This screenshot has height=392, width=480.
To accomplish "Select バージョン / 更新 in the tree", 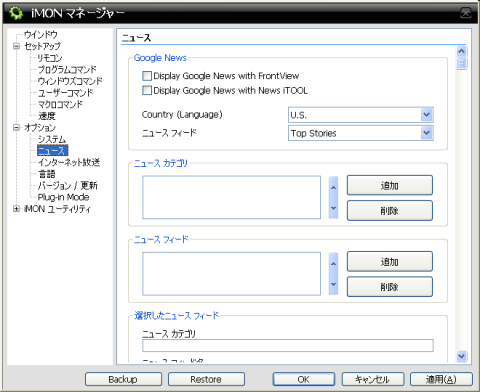I will tap(68, 185).
